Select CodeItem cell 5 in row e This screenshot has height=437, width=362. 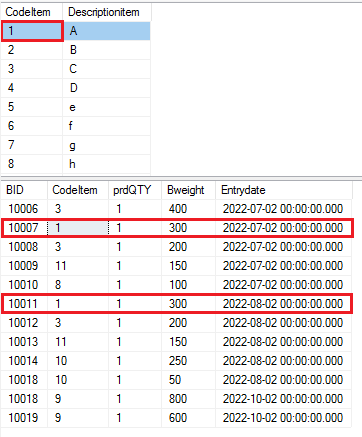32,107
